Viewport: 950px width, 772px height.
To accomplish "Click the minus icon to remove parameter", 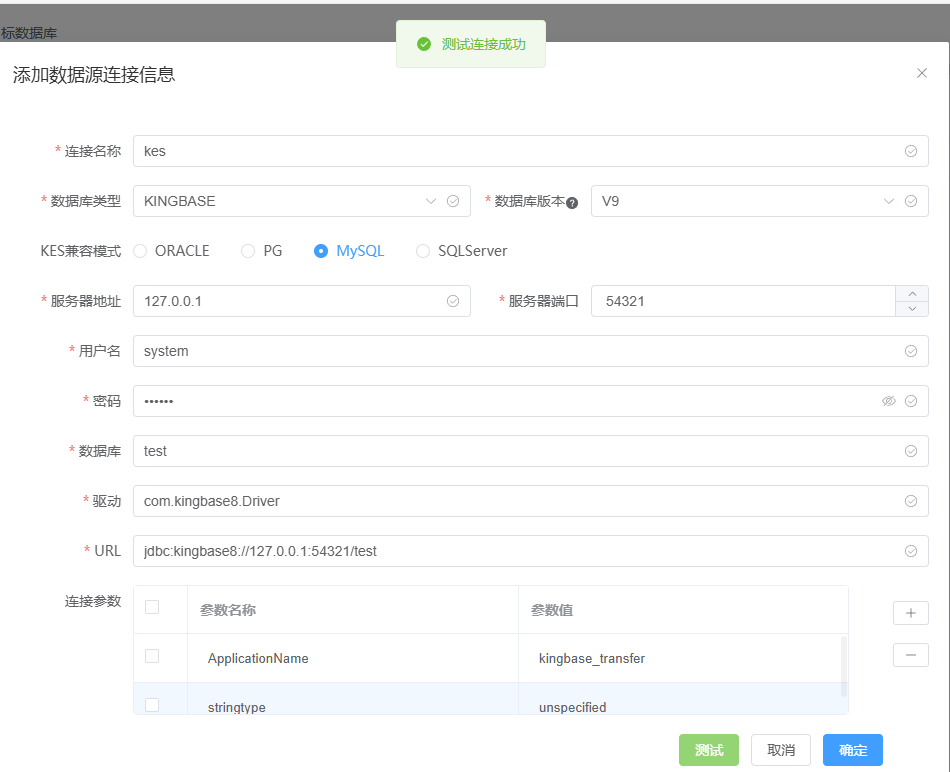I will coord(911,655).
